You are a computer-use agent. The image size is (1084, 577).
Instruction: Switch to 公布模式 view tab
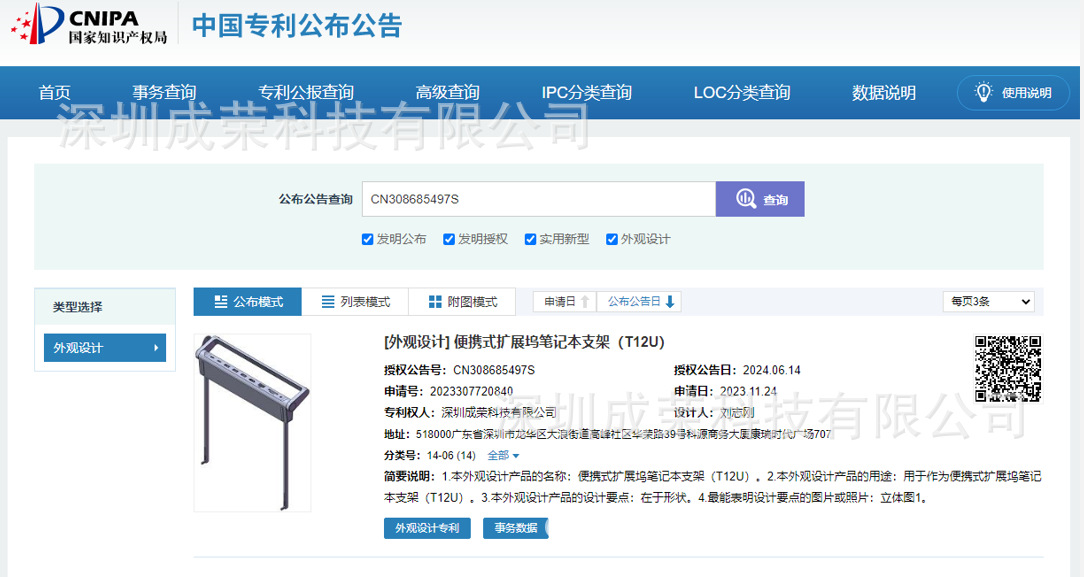pos(247,302)
